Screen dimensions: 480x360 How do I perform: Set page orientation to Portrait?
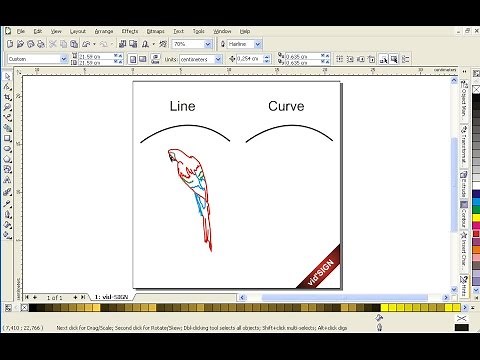(x=133, y=59)
